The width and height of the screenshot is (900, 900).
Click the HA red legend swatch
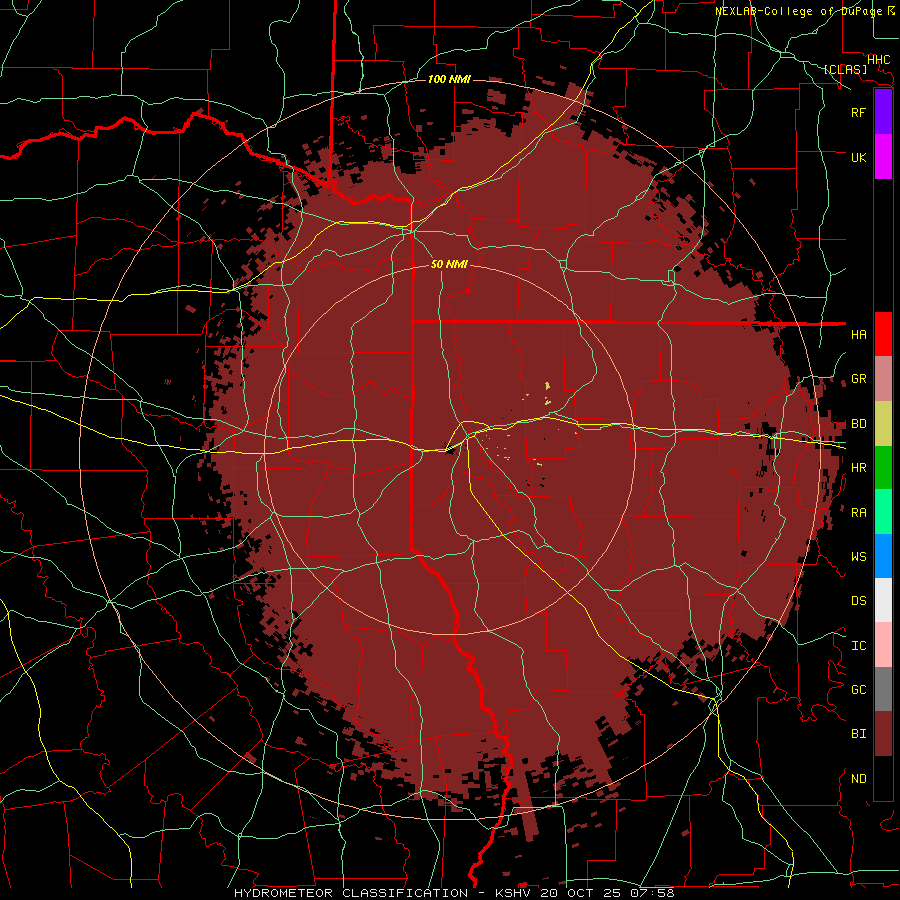click(883, 334)
